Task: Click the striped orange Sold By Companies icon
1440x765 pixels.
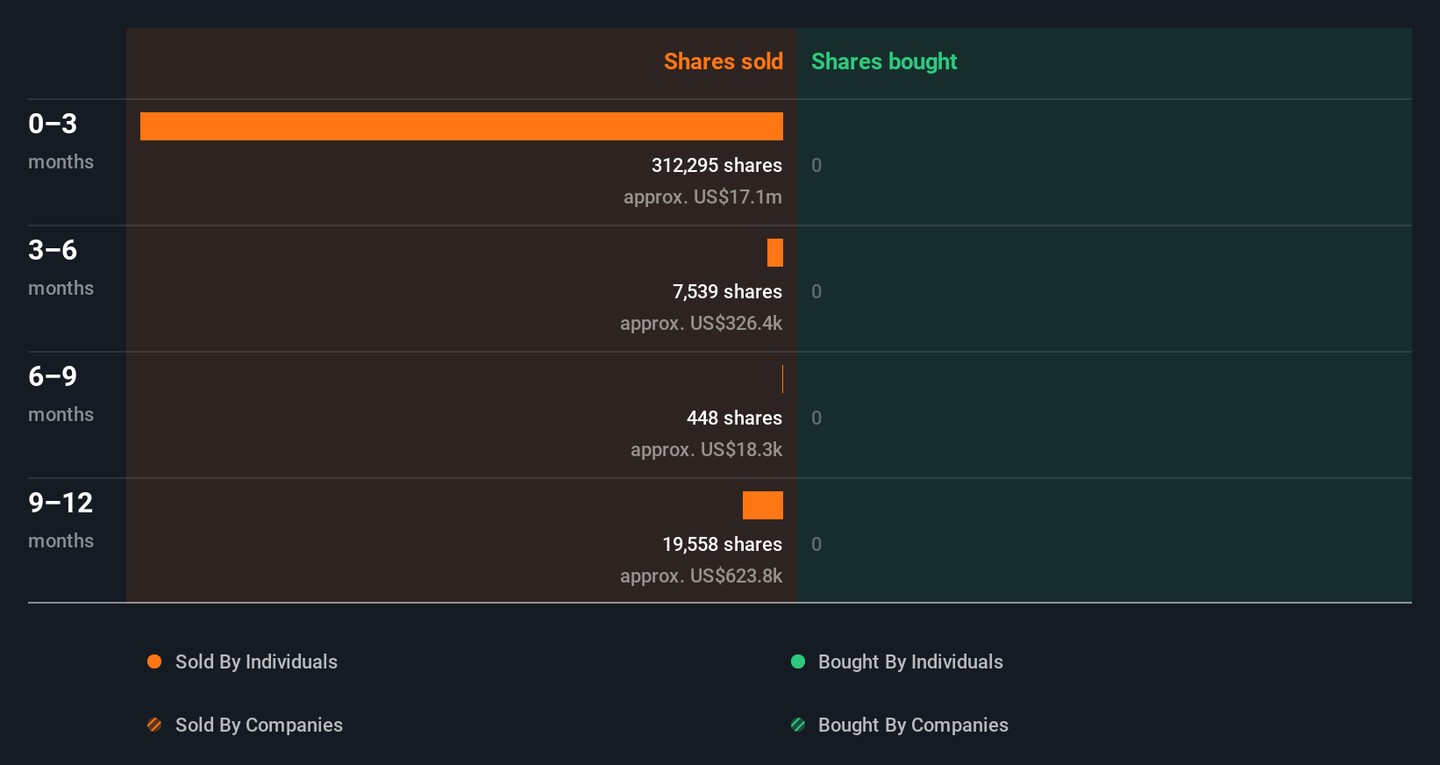Action: point(154,725)
